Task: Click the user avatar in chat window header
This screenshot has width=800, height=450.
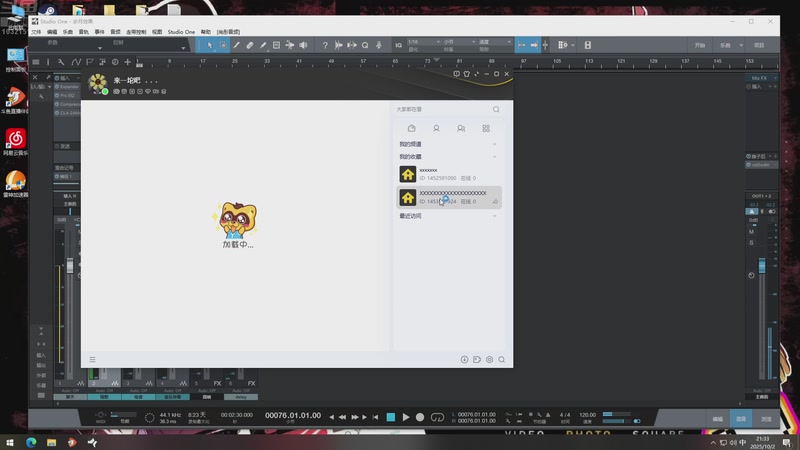Action: pyautogui.click(x=97, y=83)
